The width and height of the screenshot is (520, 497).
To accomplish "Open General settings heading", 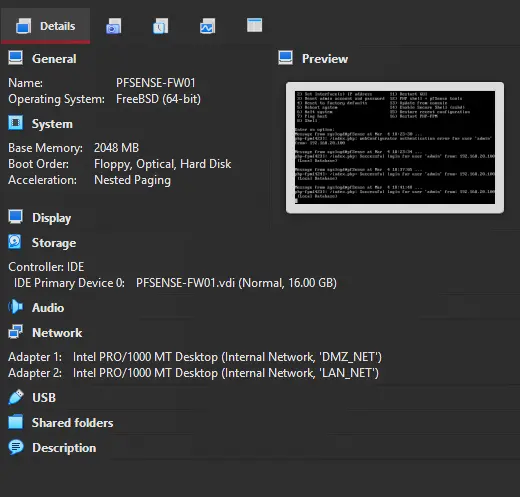I will pos(54,59).
